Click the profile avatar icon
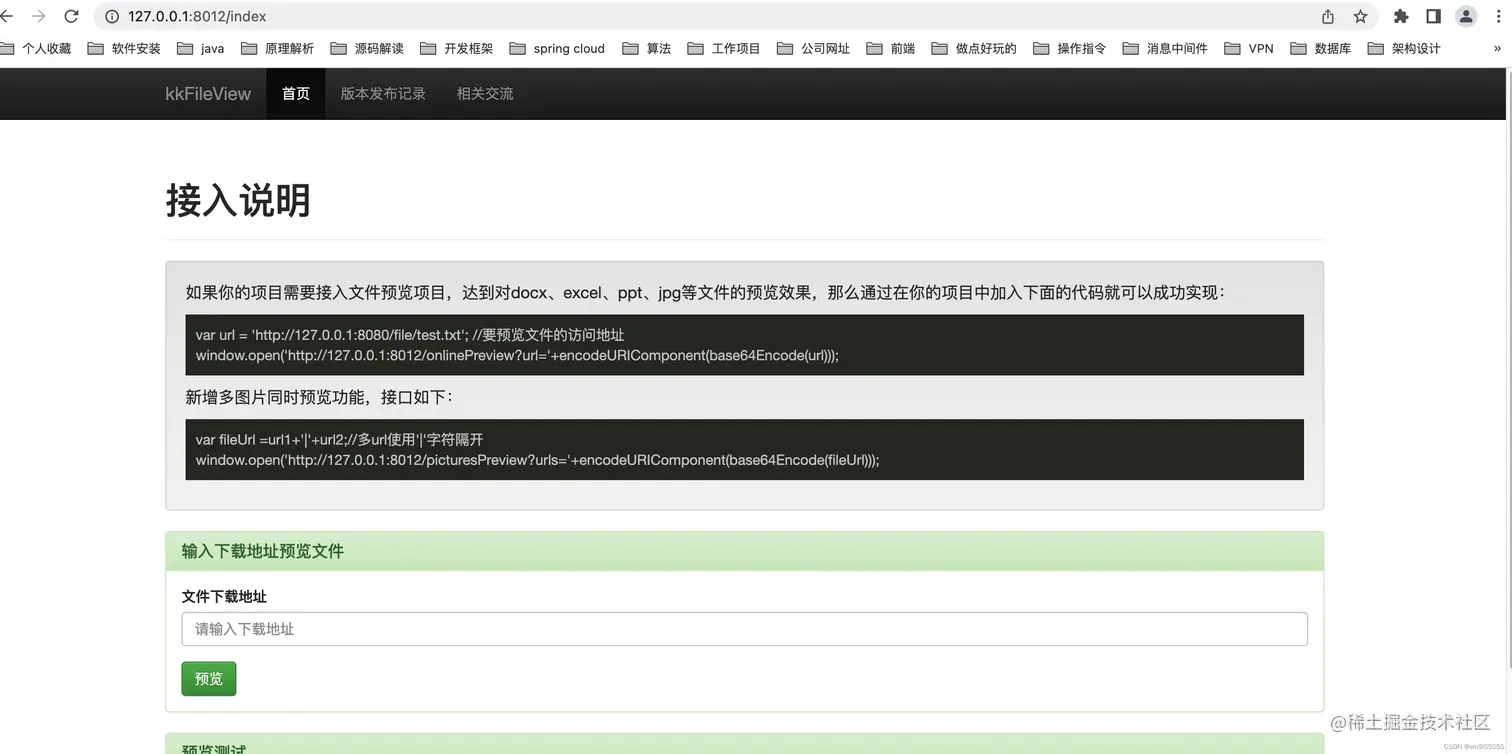Image resolution: width=1512 pixels, height=754 pixels. coord(1466,16)
